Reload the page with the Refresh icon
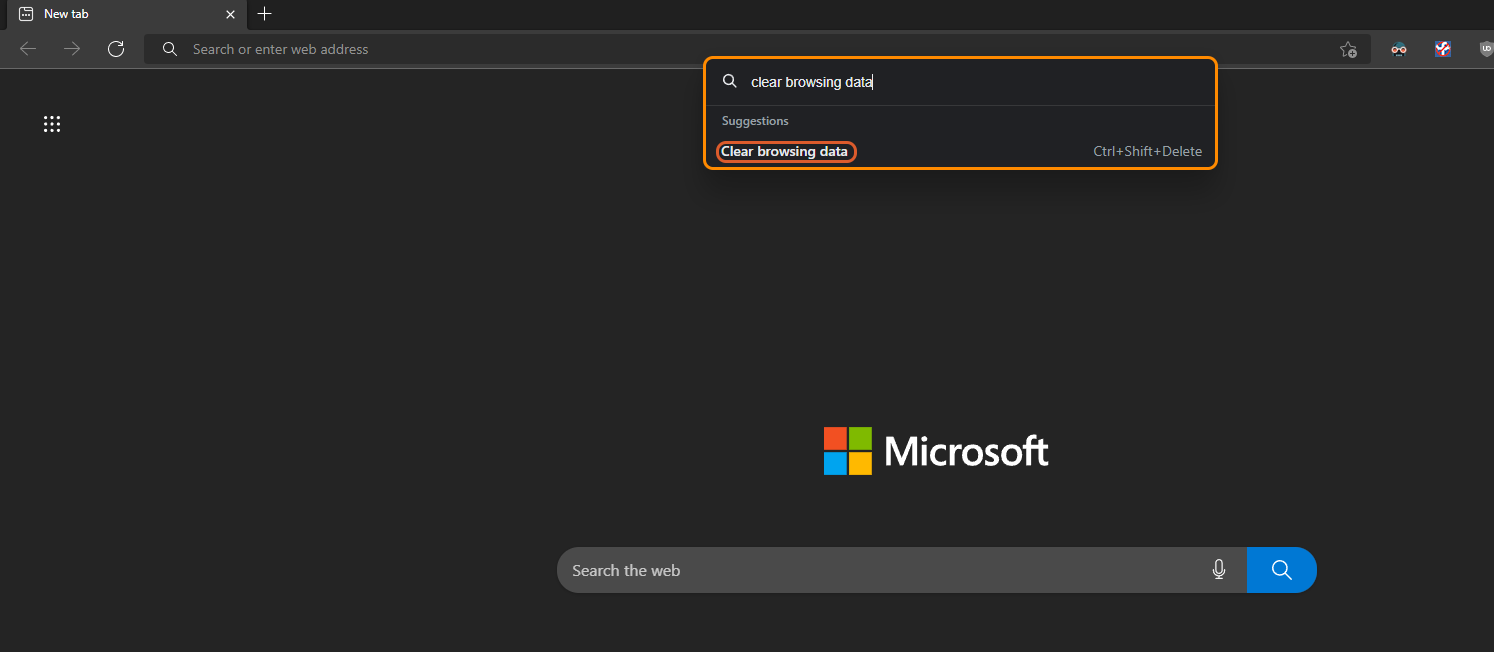Viewport: 1494px width, 652px height. point(116,49)
